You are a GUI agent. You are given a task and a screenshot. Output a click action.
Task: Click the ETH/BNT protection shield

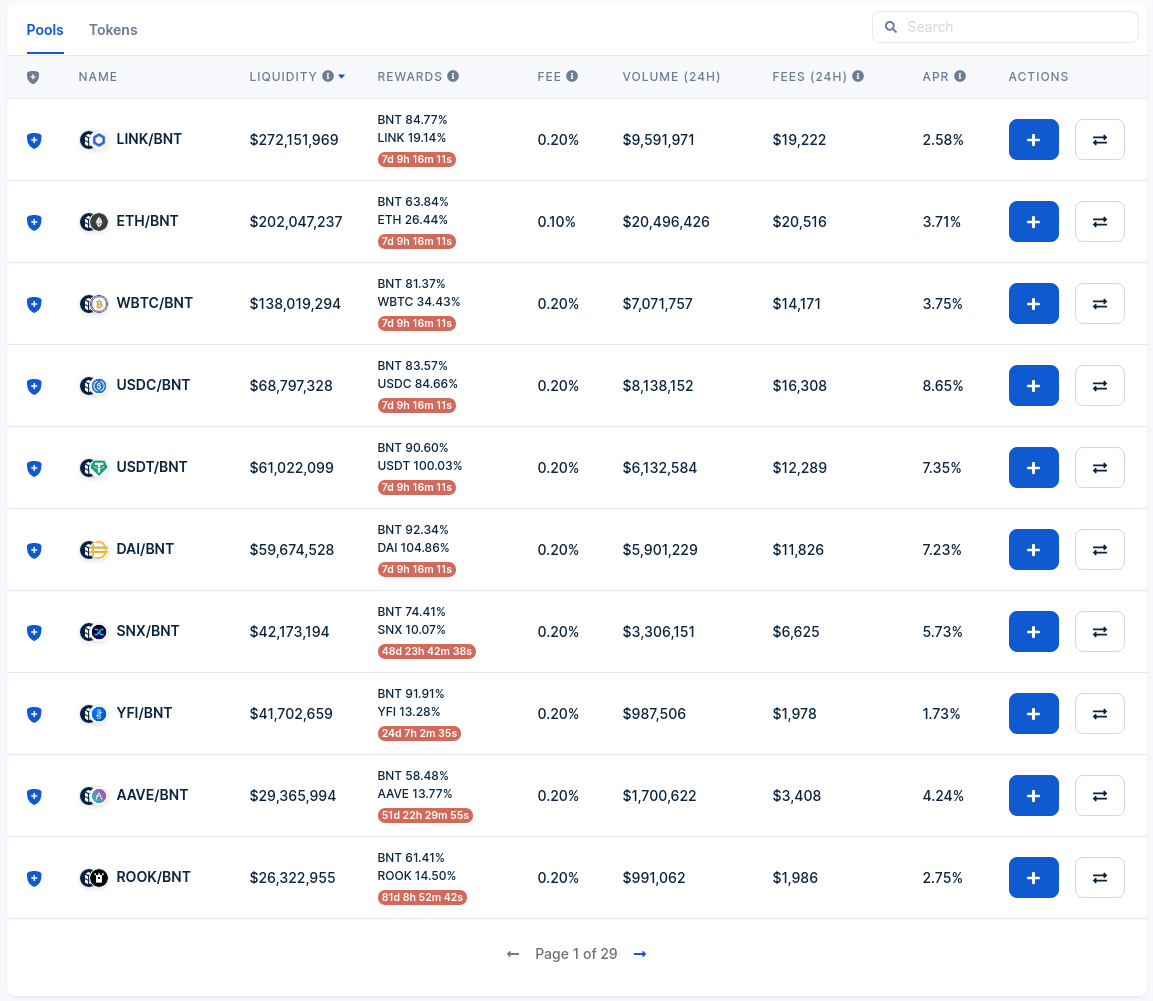(x=34, y=222)
